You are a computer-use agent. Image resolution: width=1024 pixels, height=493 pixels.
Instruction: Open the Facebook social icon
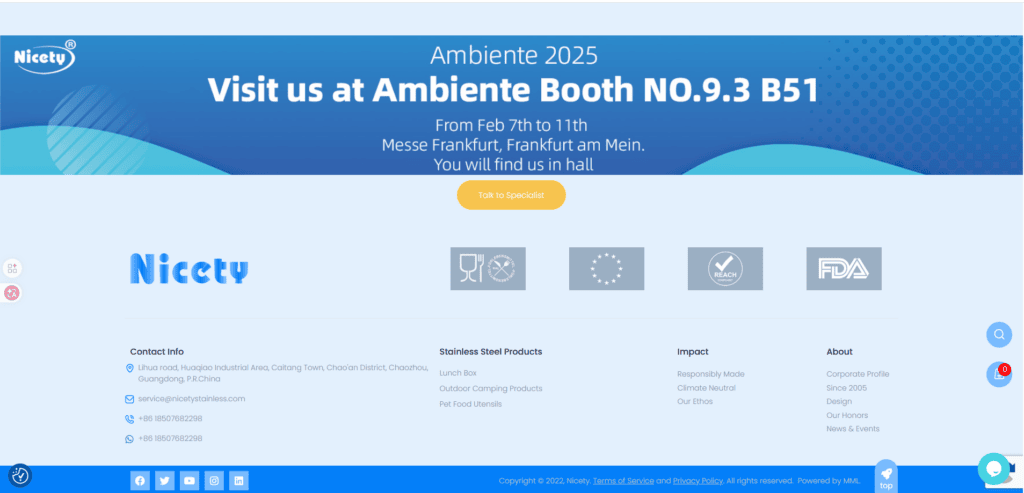[140, 481]
